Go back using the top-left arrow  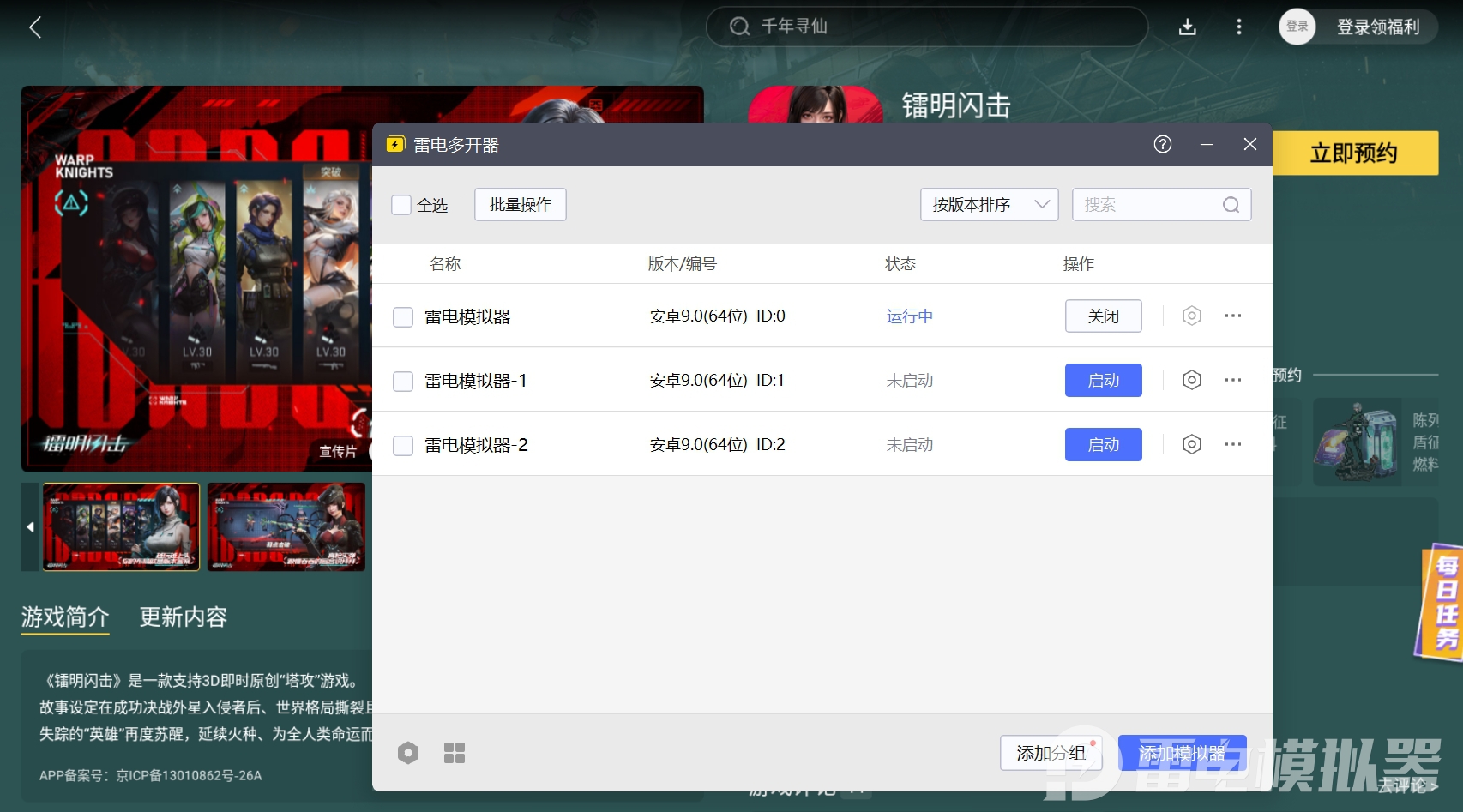click(x=35, y=27)
